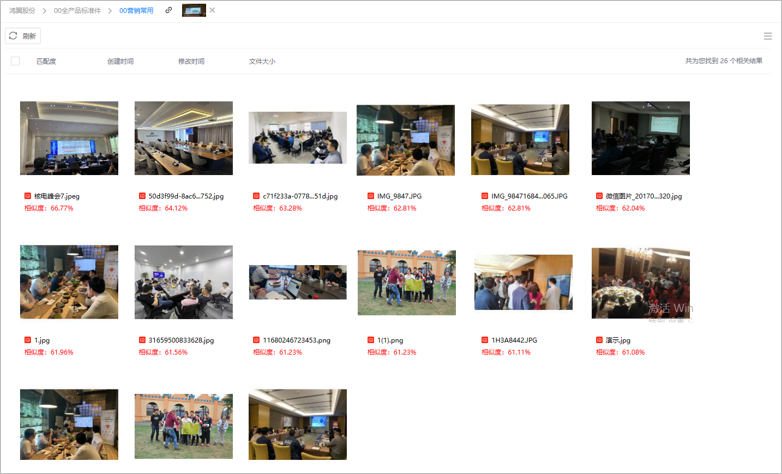Click similarity value 63.28%

(x=291, y=208)
